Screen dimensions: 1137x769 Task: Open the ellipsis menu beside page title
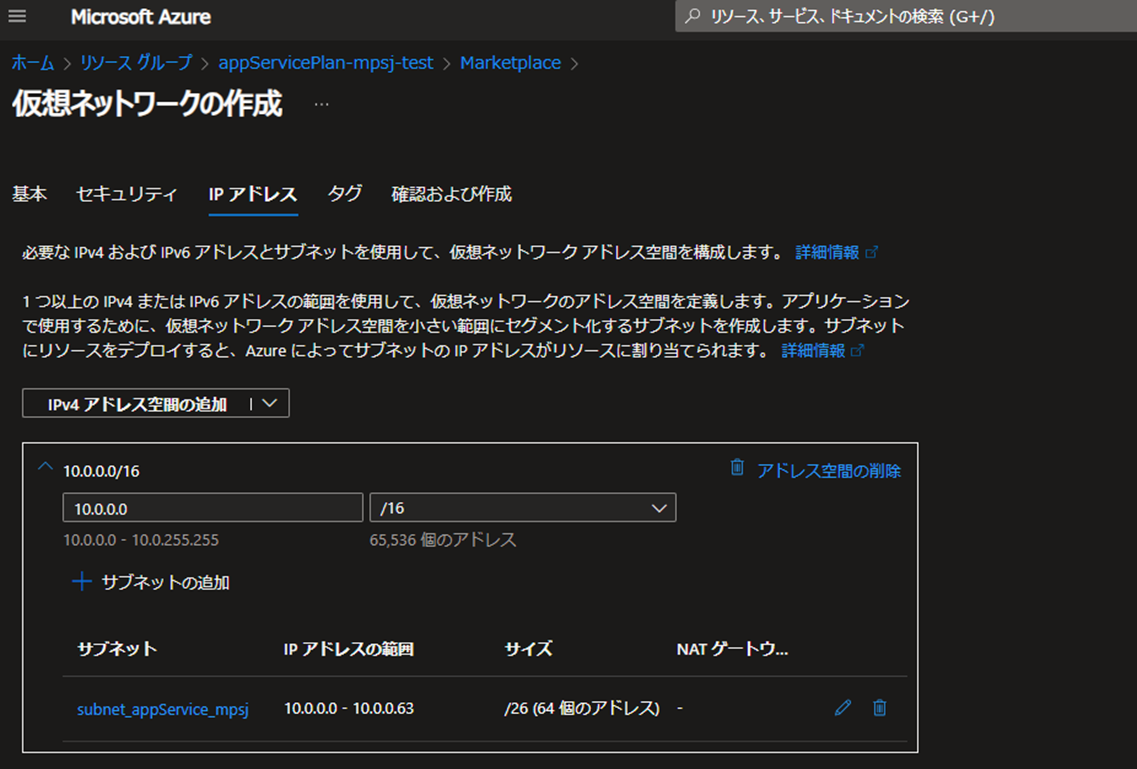pyautogui.click(x=321, y=104)
